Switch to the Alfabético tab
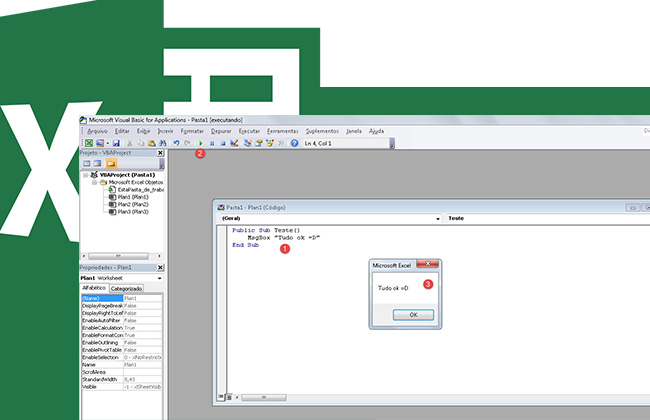Image resolution: width=650 pixels, height=420 pixels. [x=94, y=288]
